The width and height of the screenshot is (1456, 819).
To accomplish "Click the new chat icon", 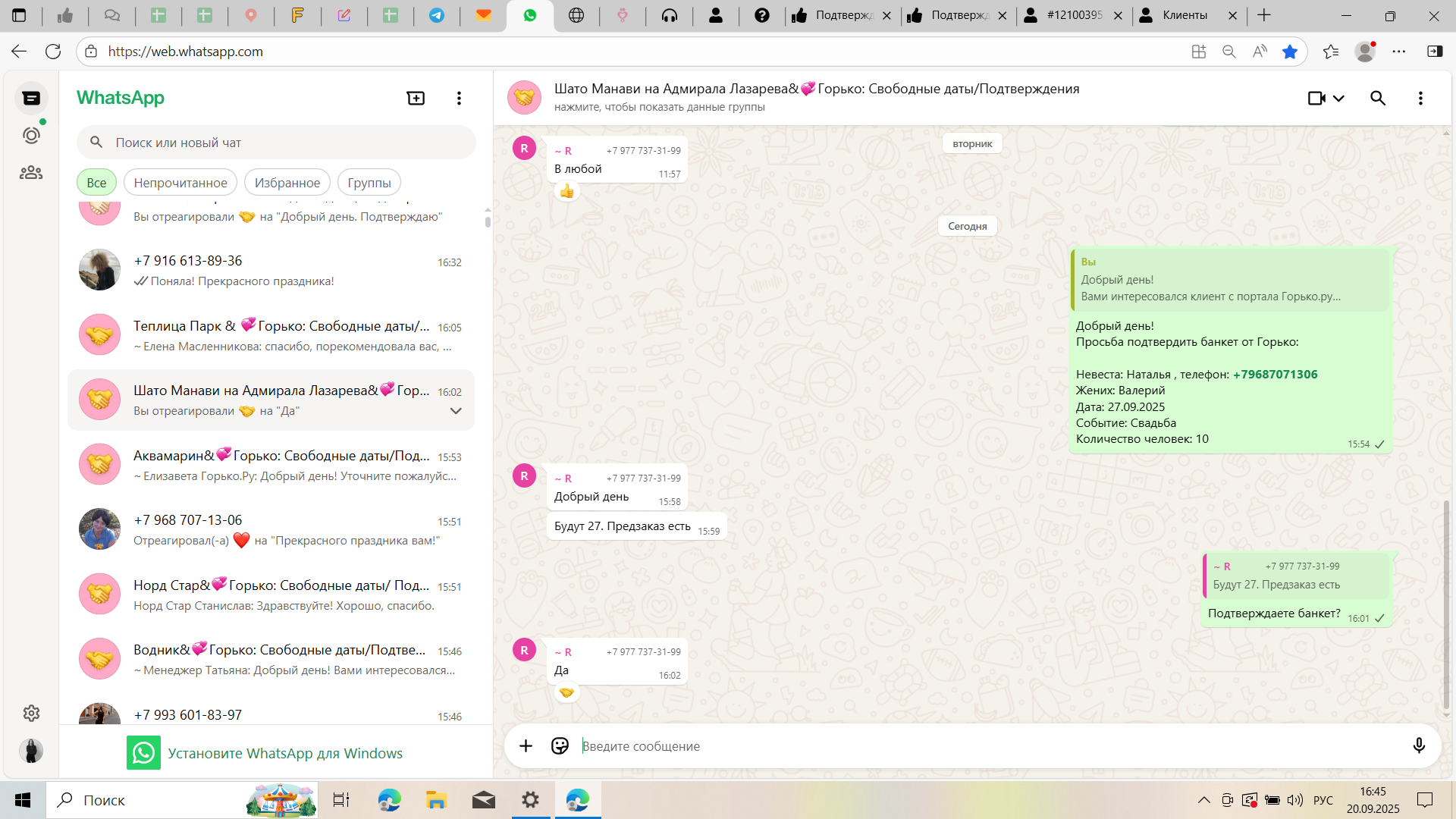I will pyautogui.click(x=416, y=98).
